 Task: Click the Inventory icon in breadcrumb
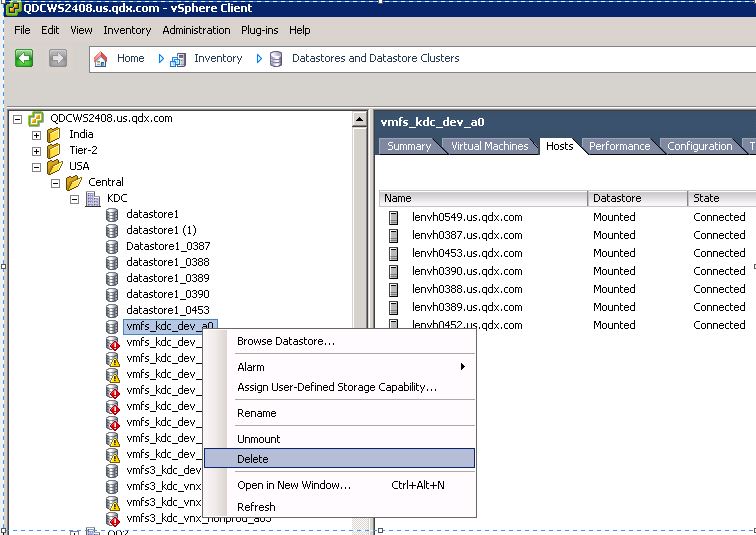pos(178,60)
